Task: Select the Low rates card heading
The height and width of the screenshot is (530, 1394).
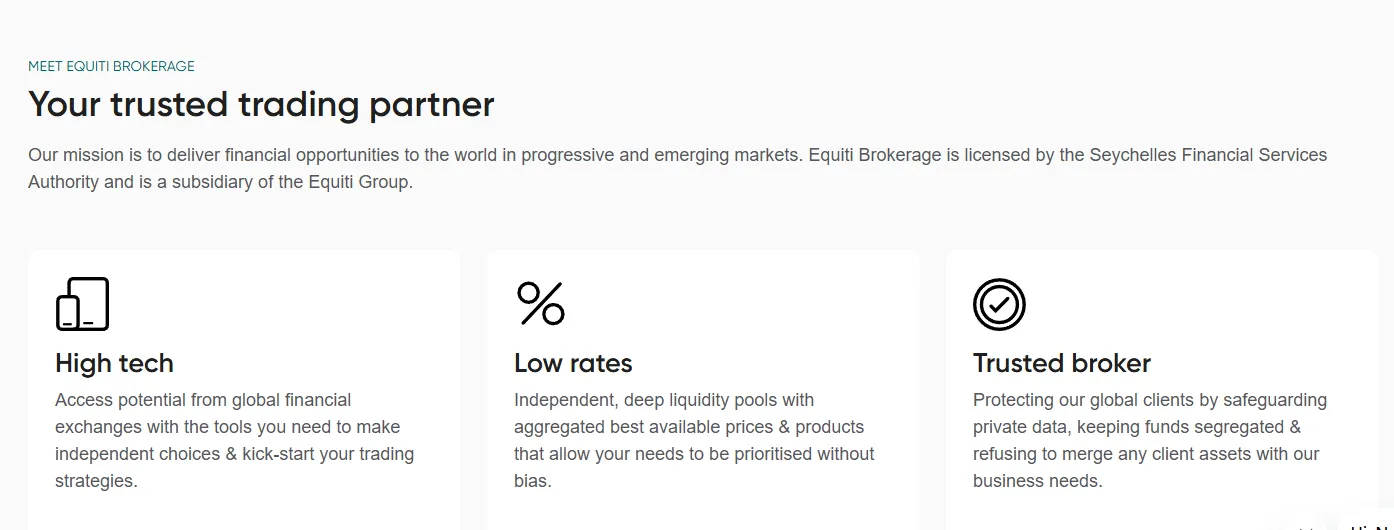Action: 573,363
